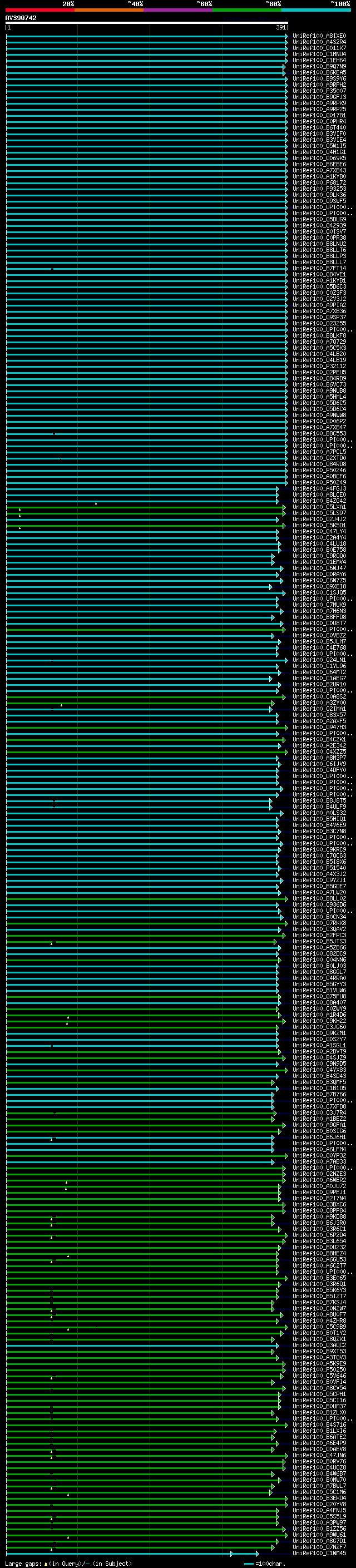Click UniRef100_A4FGJ3 in the hit list
356x1568 pixels.
point(319,489)
